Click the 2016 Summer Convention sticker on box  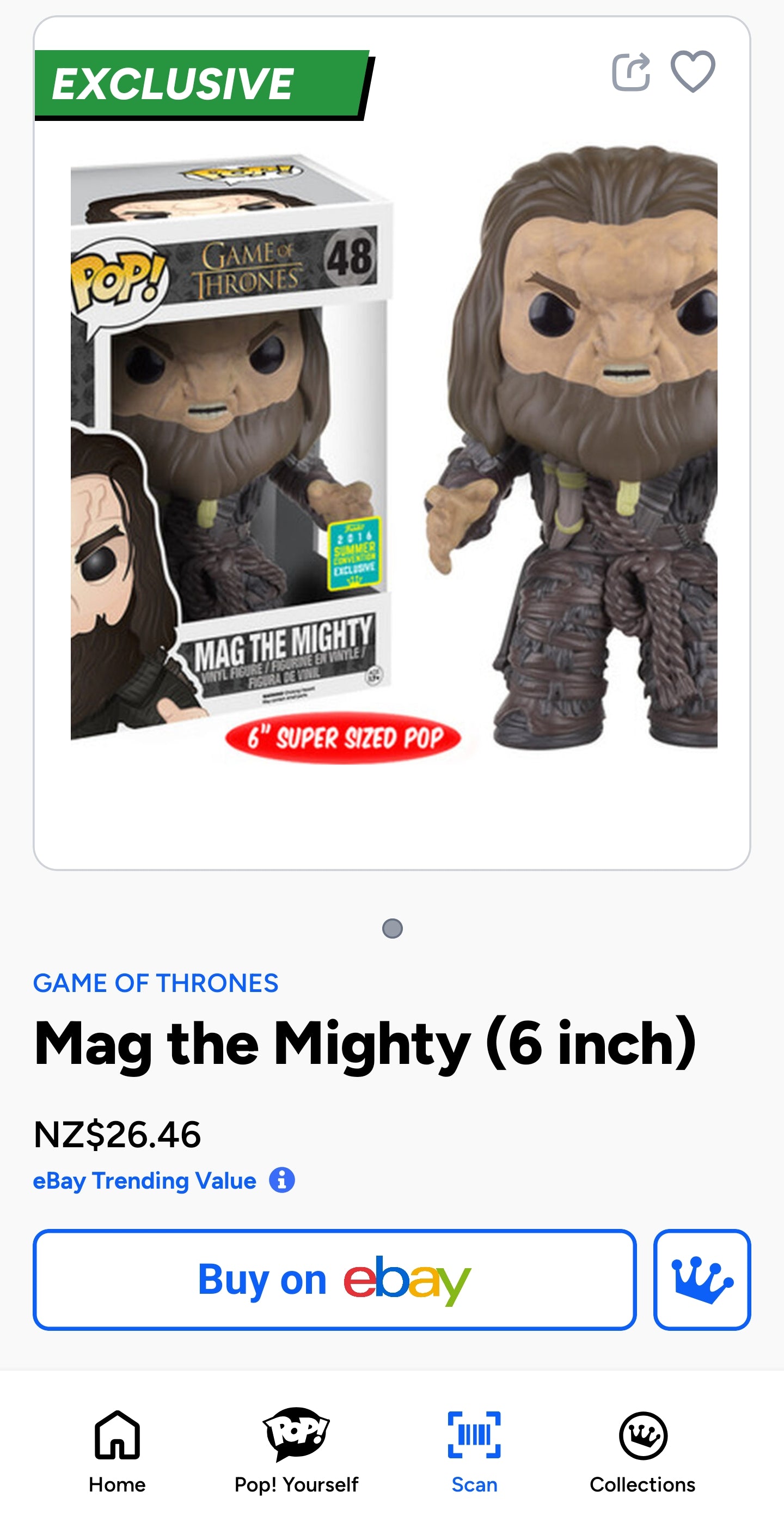click(x=354, y=553)
